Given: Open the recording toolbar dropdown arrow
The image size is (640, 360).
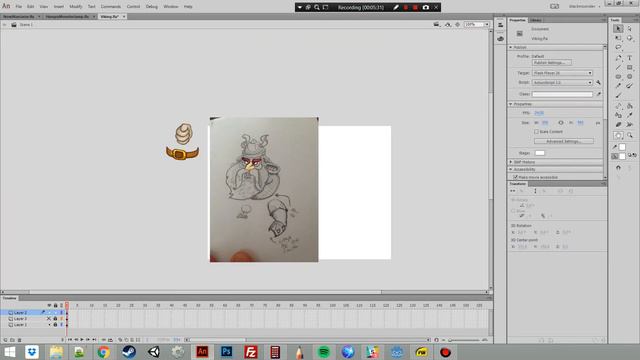Looking at the screenshot, I should point(300,7).
